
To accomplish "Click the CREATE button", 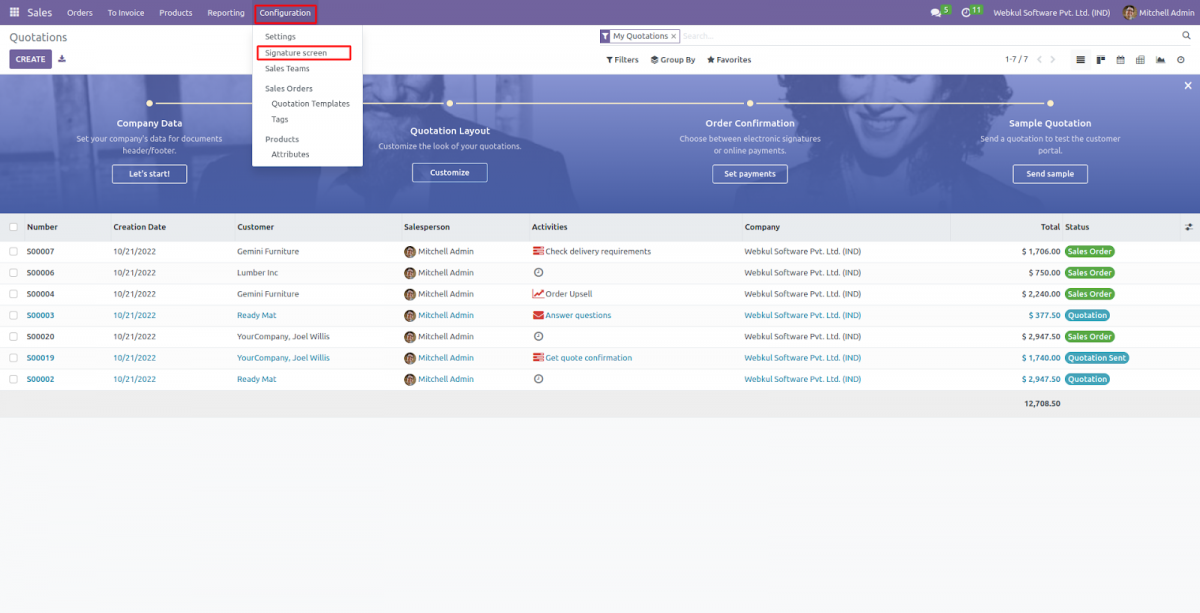I will [x=31, y=59].
